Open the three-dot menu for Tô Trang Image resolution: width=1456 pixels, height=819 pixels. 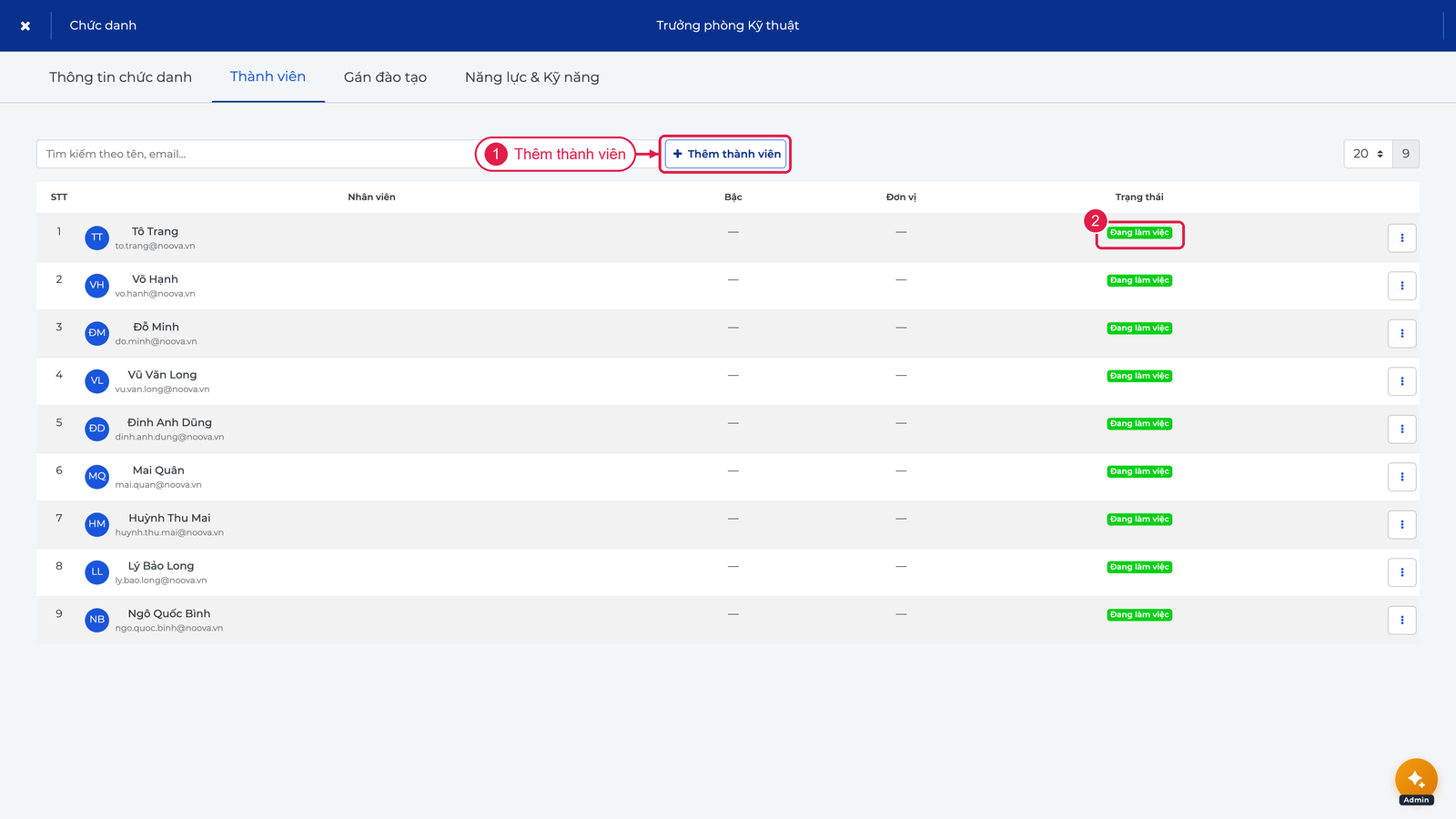(1401, 238)
